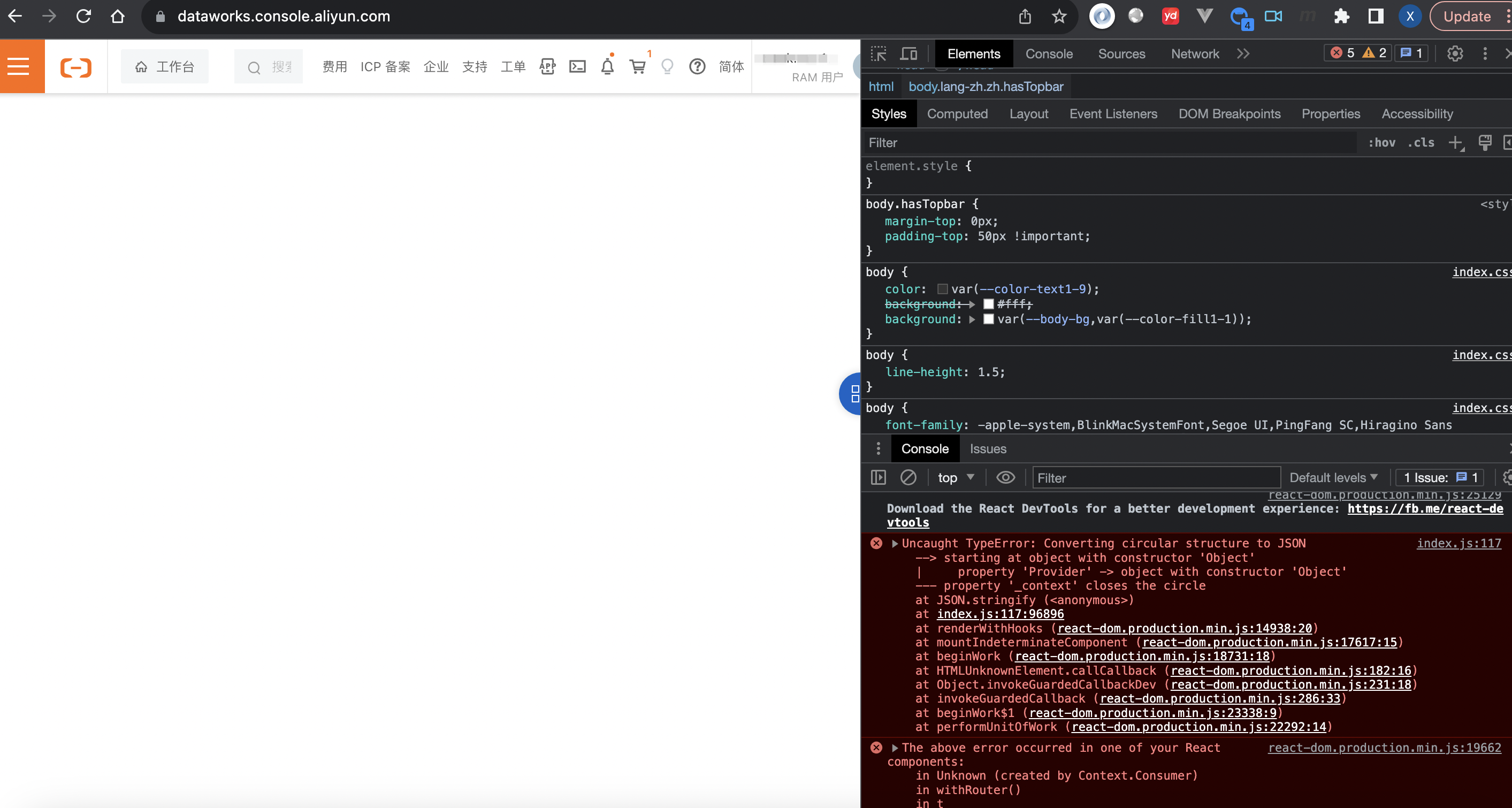
Task: Open the Default levels dropdown
Action: (x=1333, y=478)
